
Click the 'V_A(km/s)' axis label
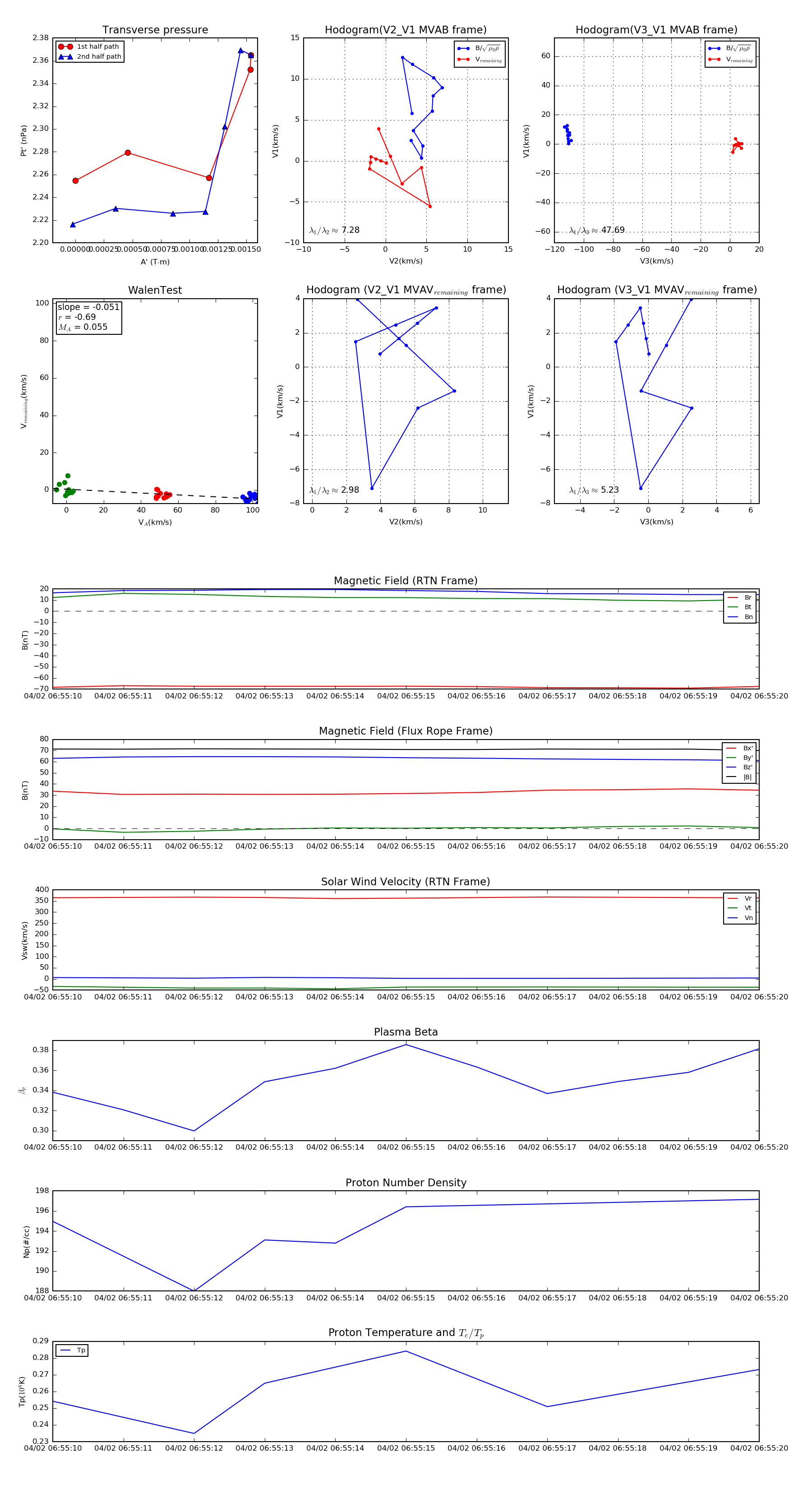155,523
